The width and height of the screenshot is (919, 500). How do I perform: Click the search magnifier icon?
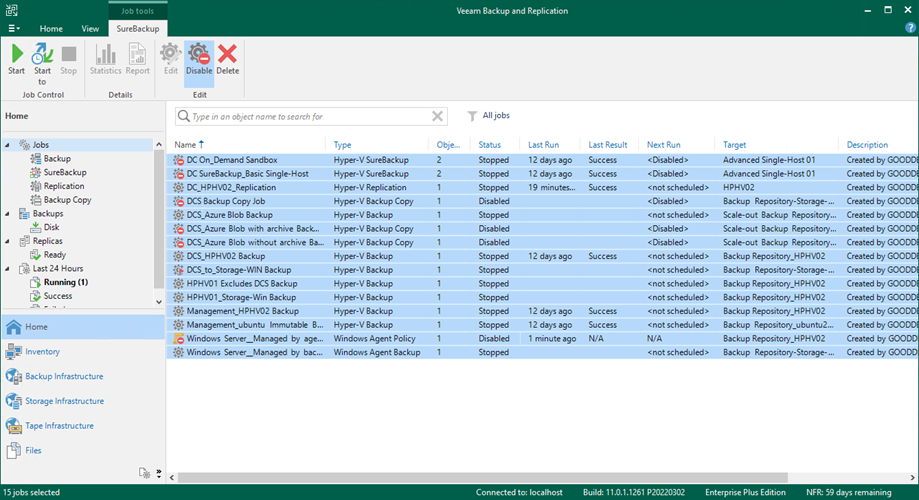point(184,116)
